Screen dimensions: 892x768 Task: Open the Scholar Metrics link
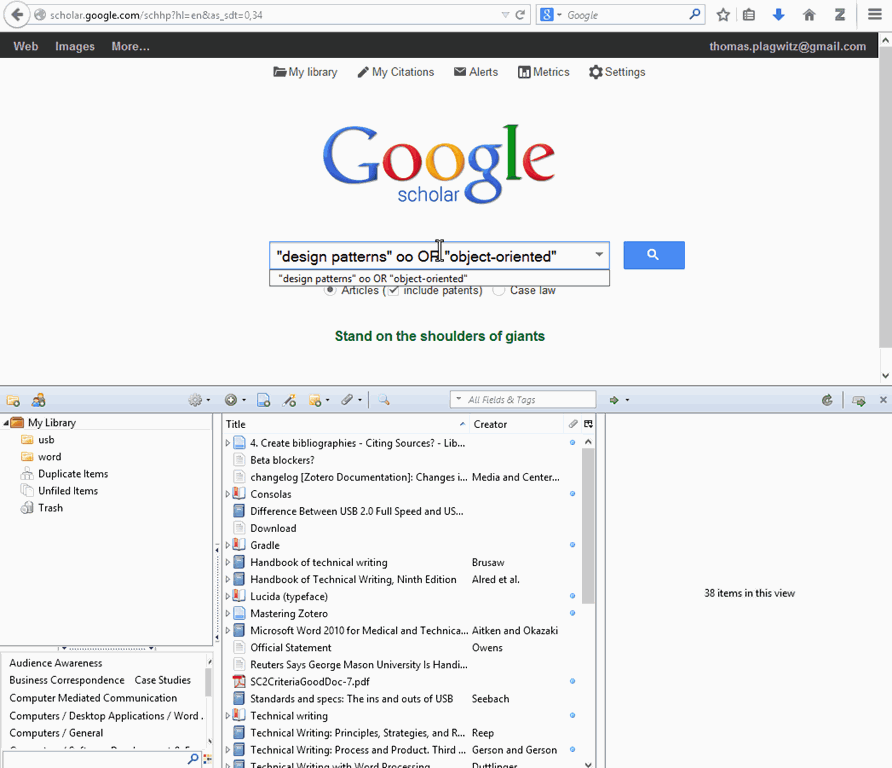(x=543, y=72)
